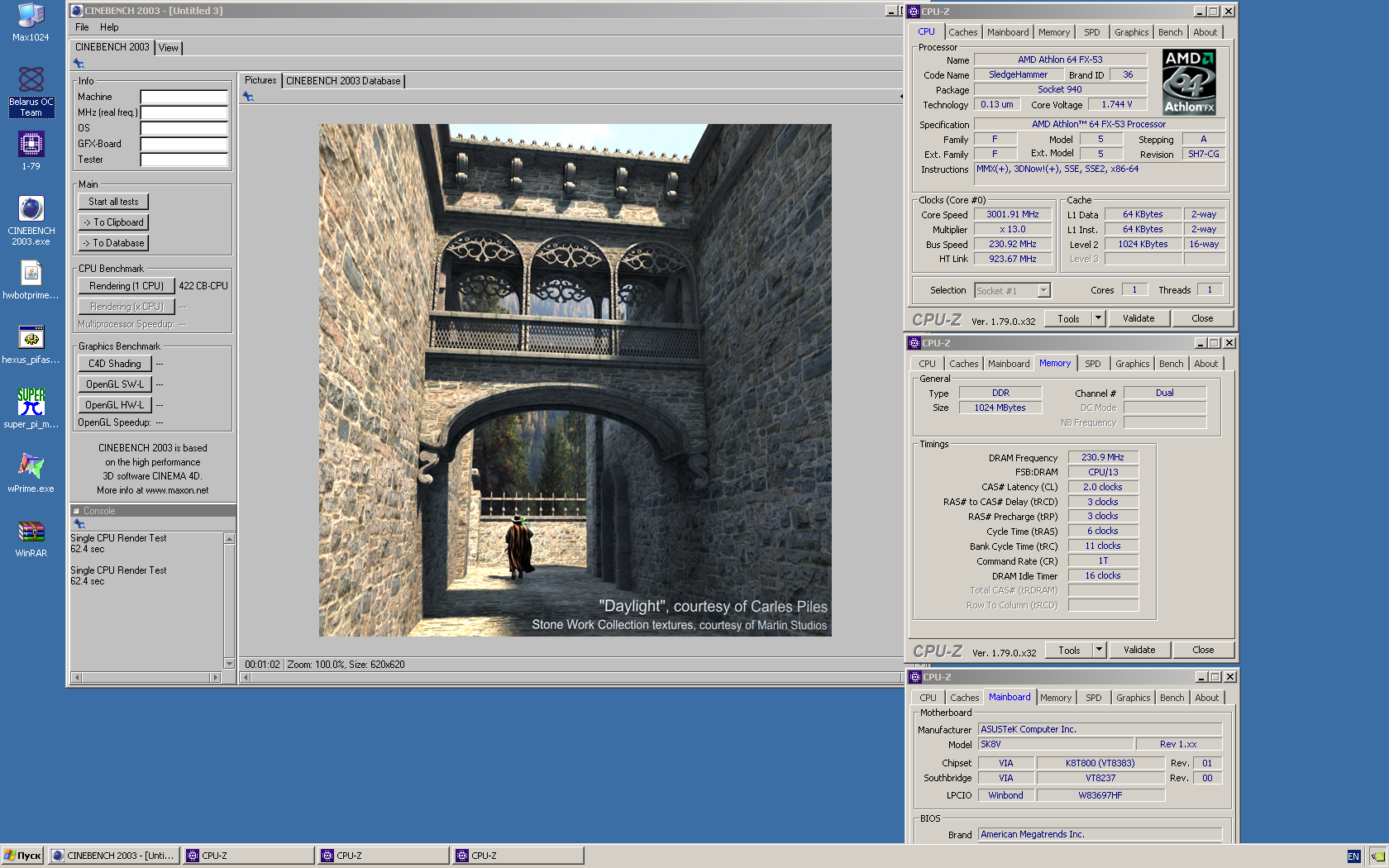Viewport: 1389px width, 868px height.
Task: Click the Console horizontal scrollbar right arrow
Action: 216,677
